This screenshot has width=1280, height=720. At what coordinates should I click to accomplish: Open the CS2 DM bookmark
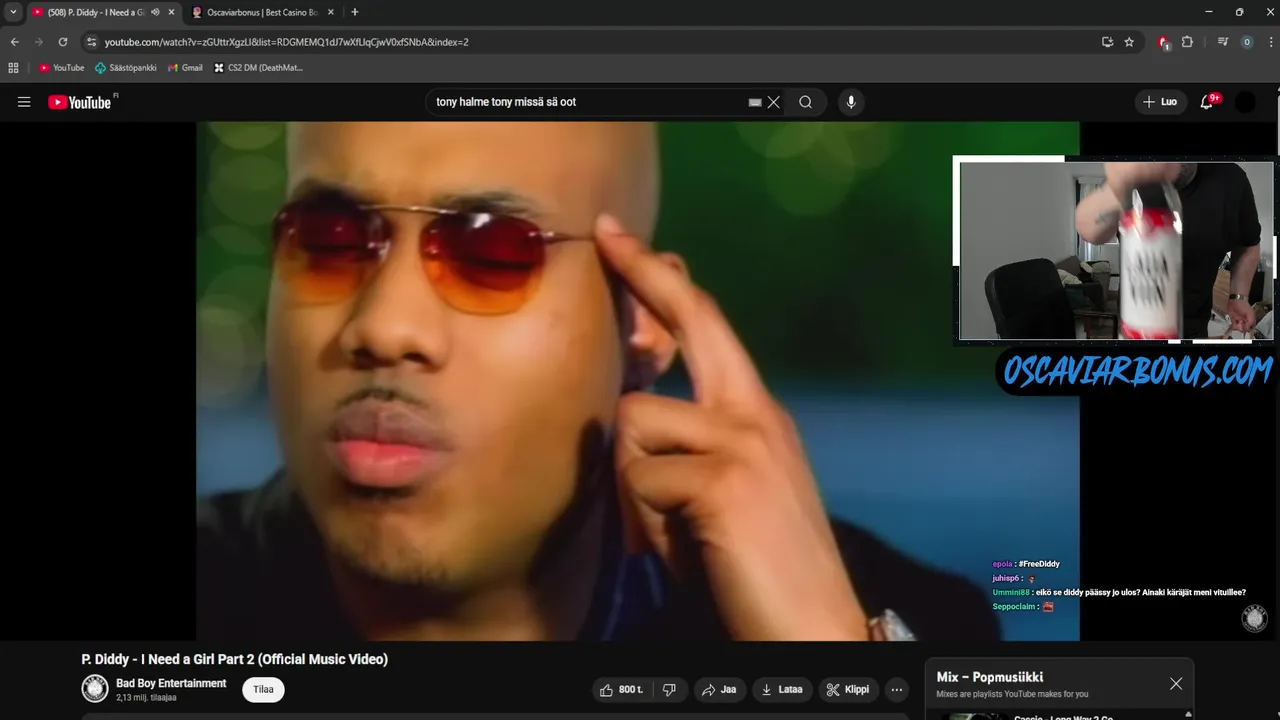pyautogui.click(x=259, y=68)
